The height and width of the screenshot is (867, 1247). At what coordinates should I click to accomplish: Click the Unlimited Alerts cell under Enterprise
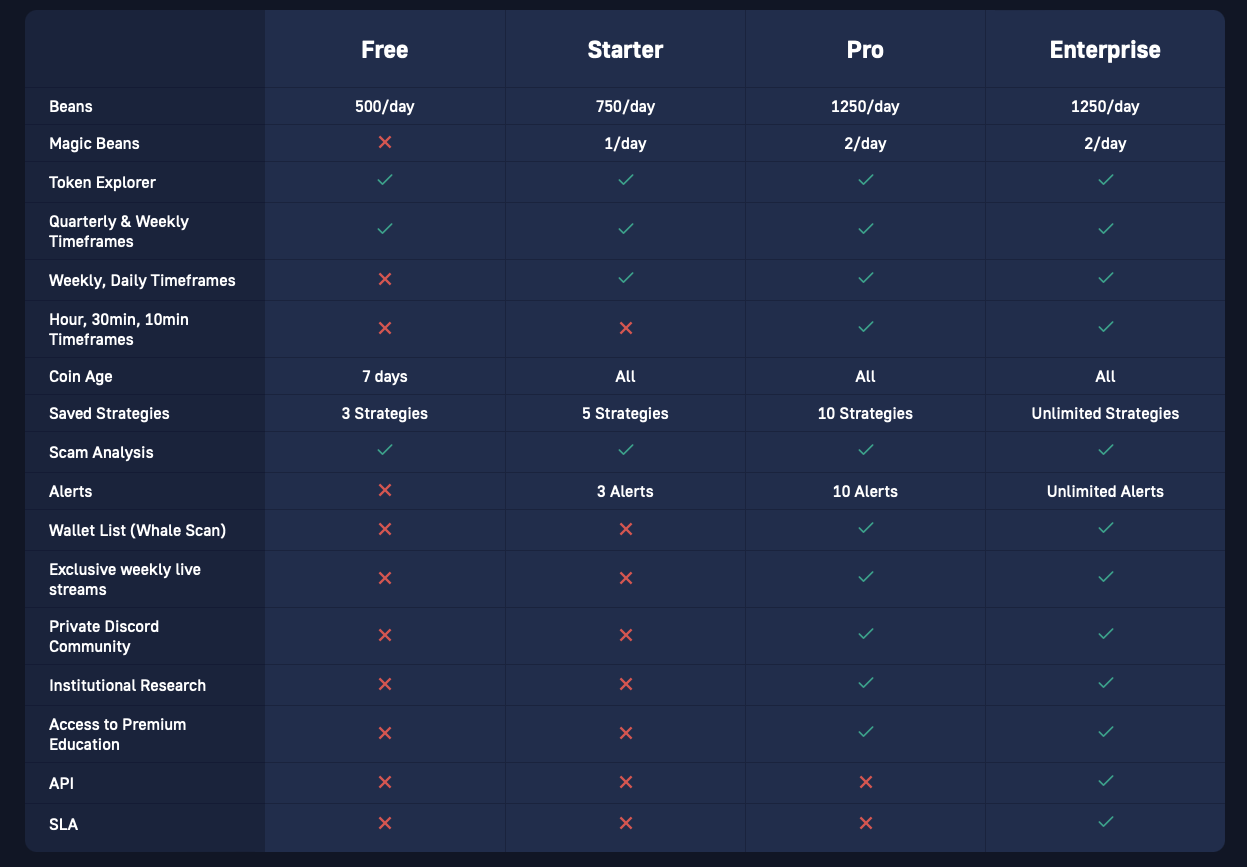coord(1105,491)
